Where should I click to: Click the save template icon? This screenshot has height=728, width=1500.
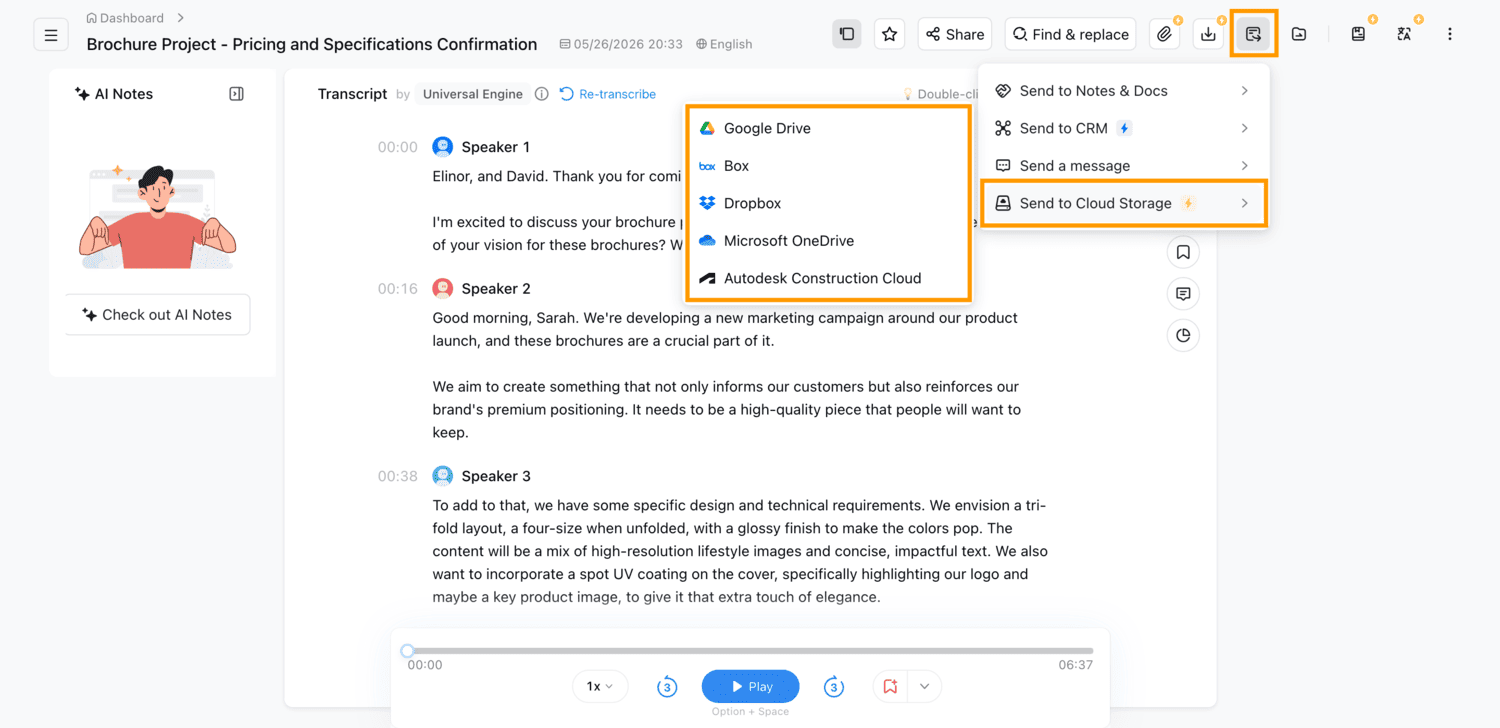click(x=1358, y=34)
